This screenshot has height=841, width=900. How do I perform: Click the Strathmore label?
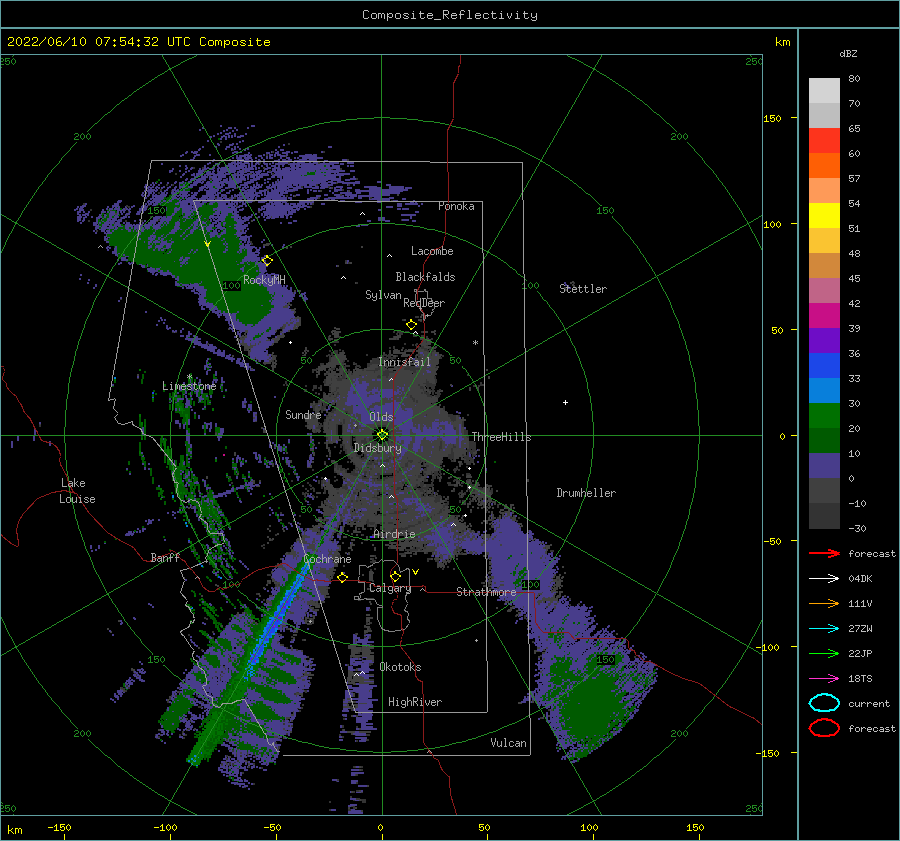pyautogui.click(x=486, y=591)
